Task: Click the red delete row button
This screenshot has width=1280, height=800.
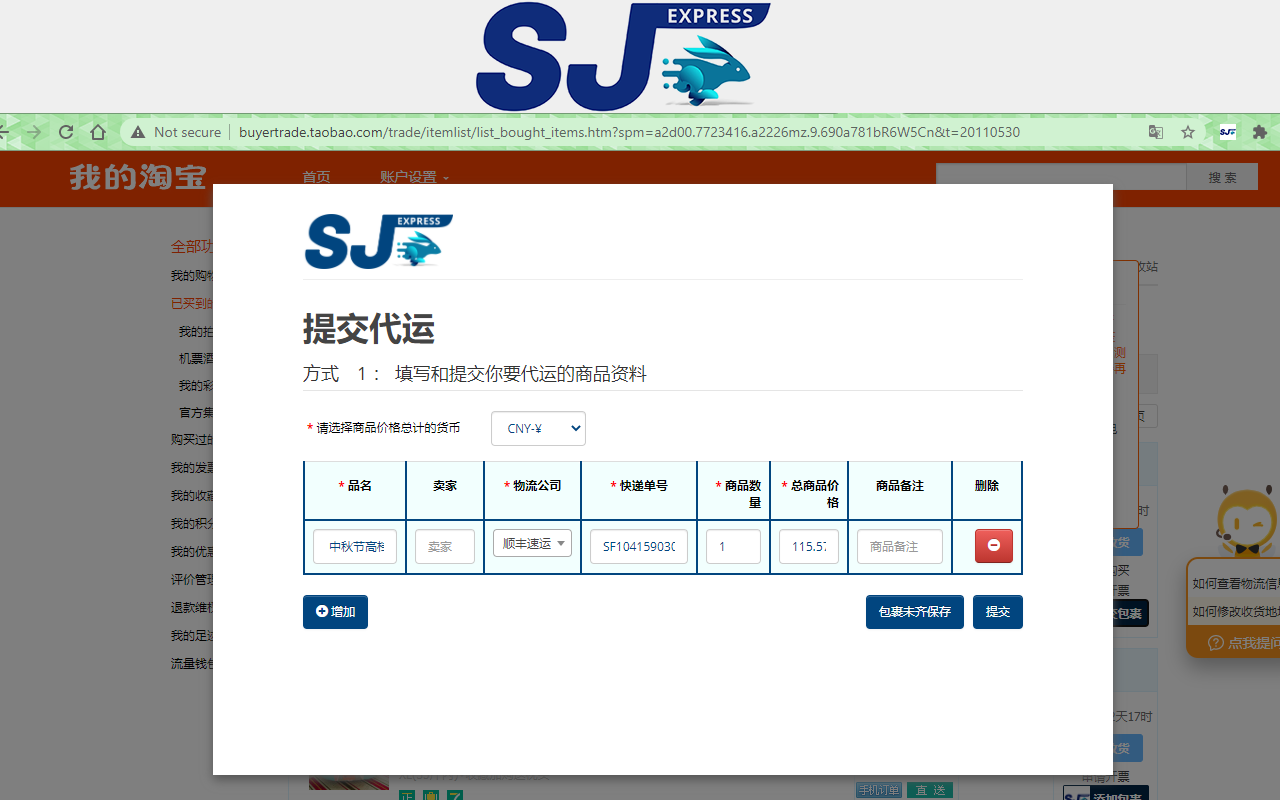Action: pyautogui.click(x=994, y=546)
